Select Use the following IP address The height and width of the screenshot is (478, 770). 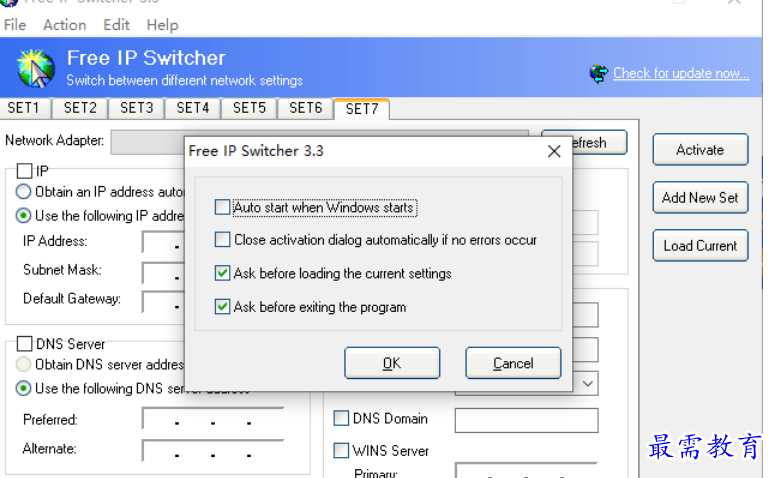point(23,216)
